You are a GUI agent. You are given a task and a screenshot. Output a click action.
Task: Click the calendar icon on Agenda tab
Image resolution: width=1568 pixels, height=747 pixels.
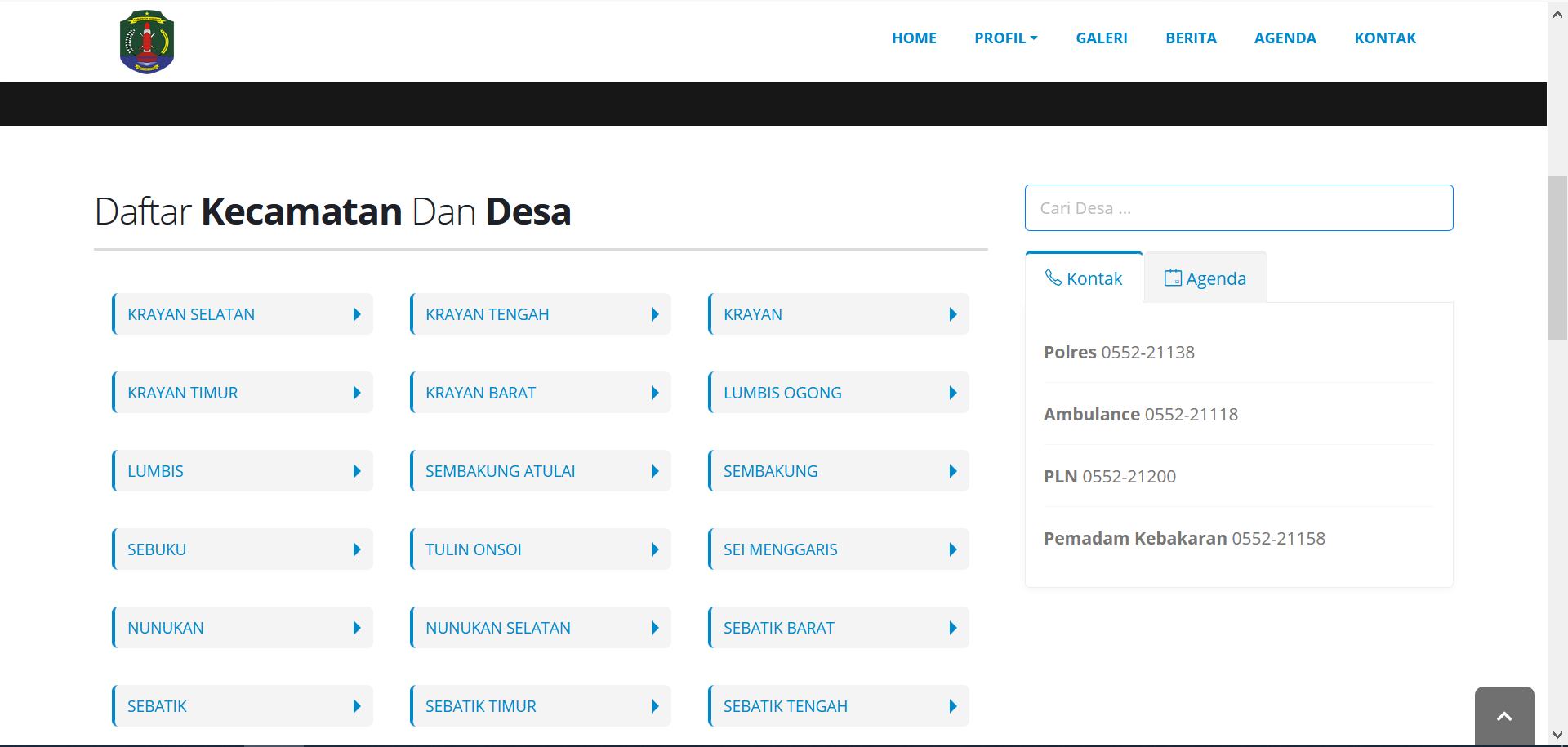(1173, 278)
